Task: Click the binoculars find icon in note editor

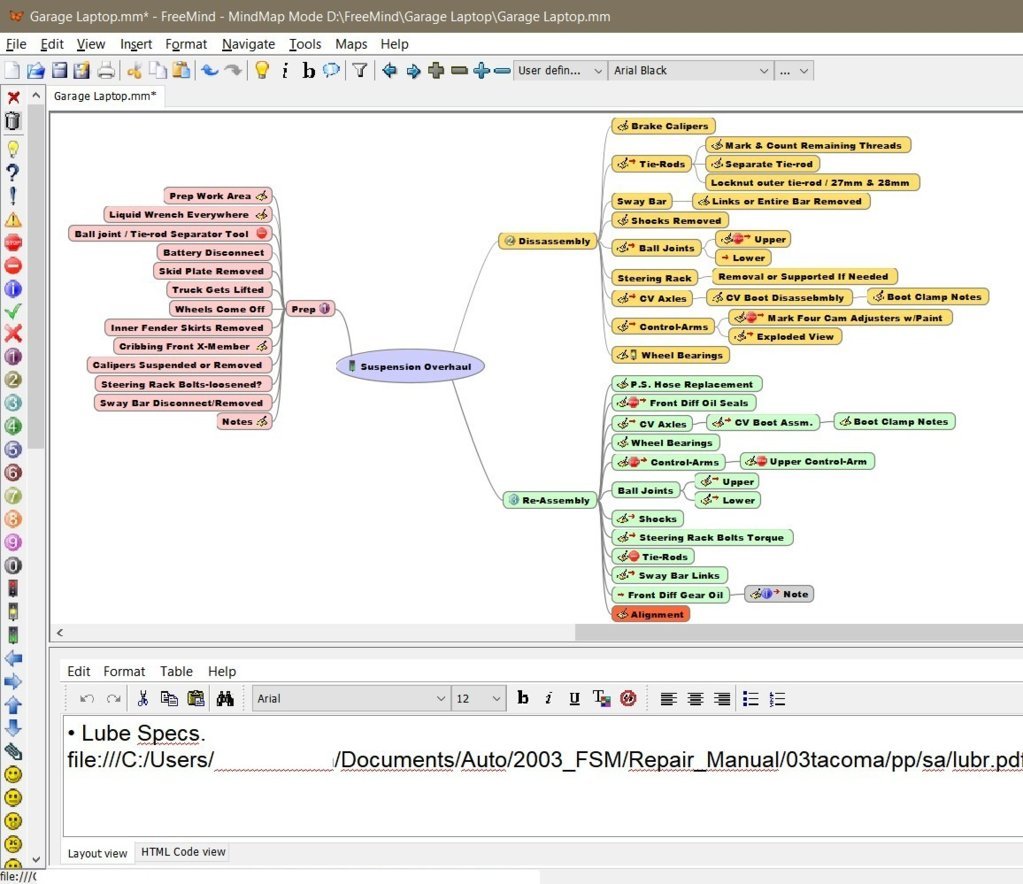Action: click(225, 699)
